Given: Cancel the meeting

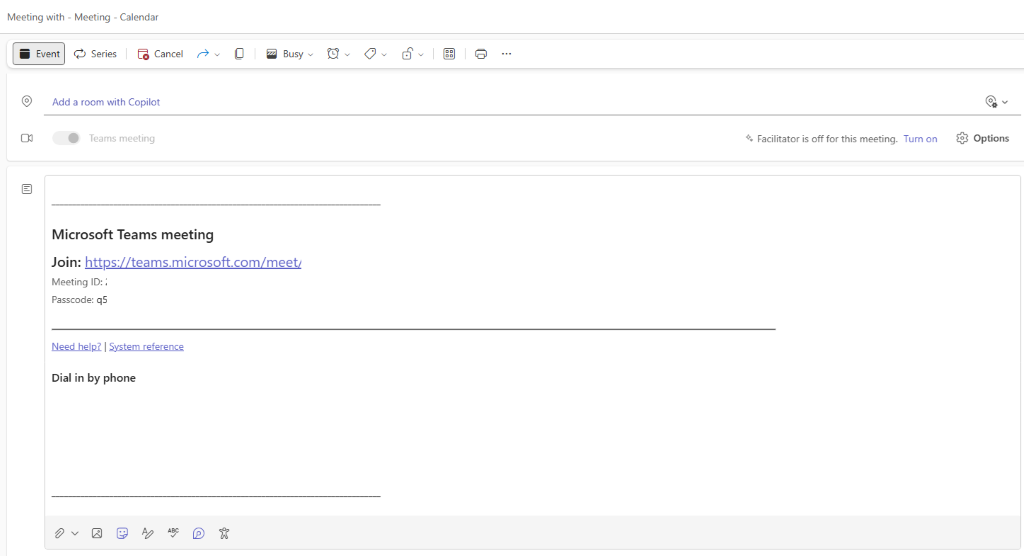Looking at the screenshot, I should (x=160, y=54).
